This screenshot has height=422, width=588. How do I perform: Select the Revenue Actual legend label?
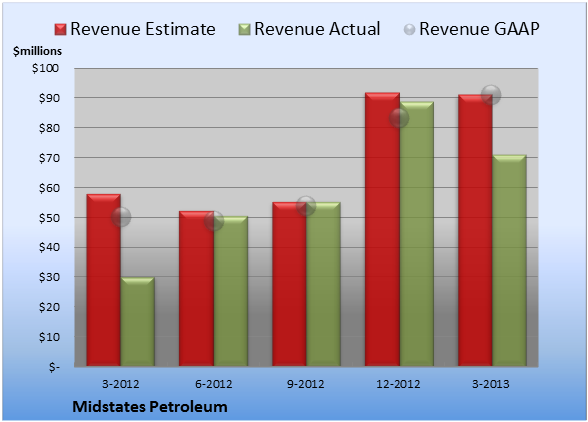[317, 29]
